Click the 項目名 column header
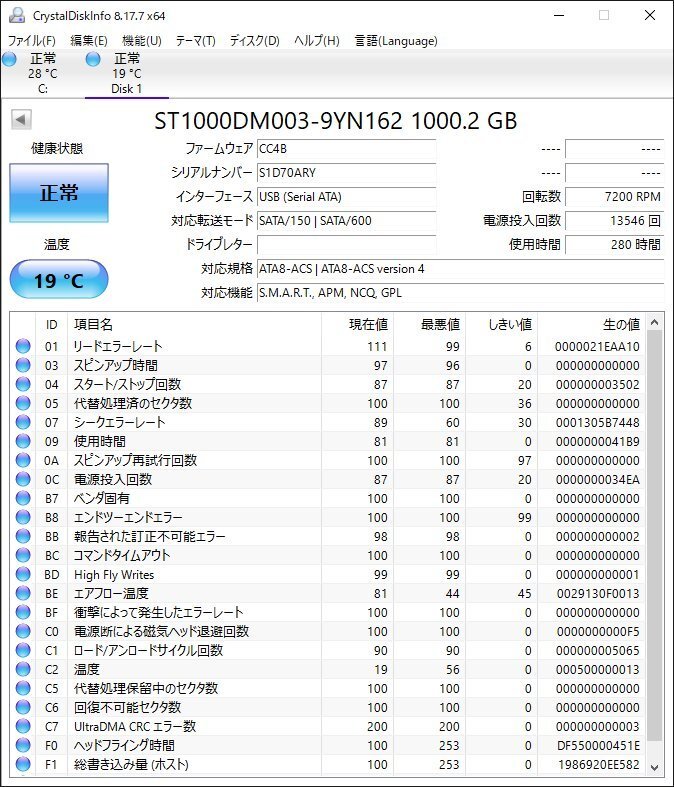The width and height of the screenshot is (674, 787). (x=194, y=325)
